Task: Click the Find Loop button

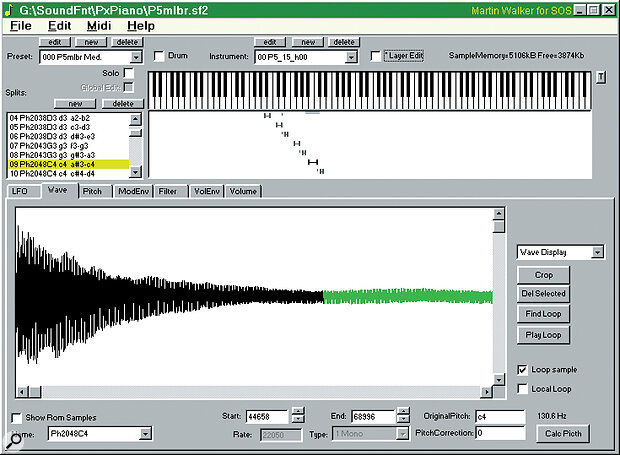Action: pos(544,313)
